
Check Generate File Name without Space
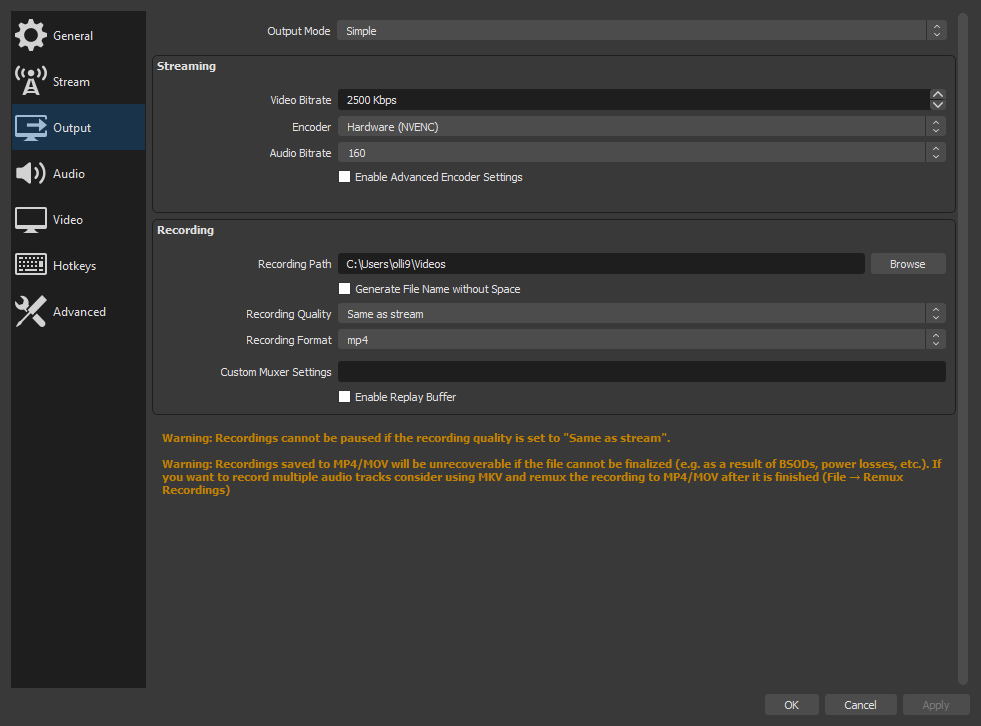(345, 289)
